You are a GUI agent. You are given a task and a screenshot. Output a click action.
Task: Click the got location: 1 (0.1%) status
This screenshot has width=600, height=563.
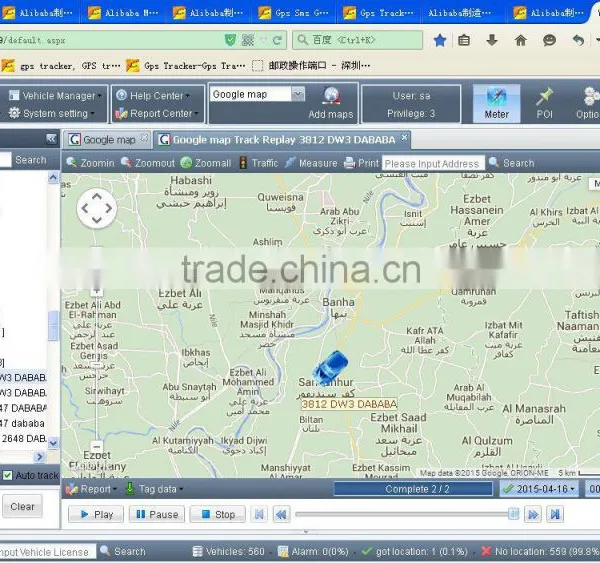(415, 552)
